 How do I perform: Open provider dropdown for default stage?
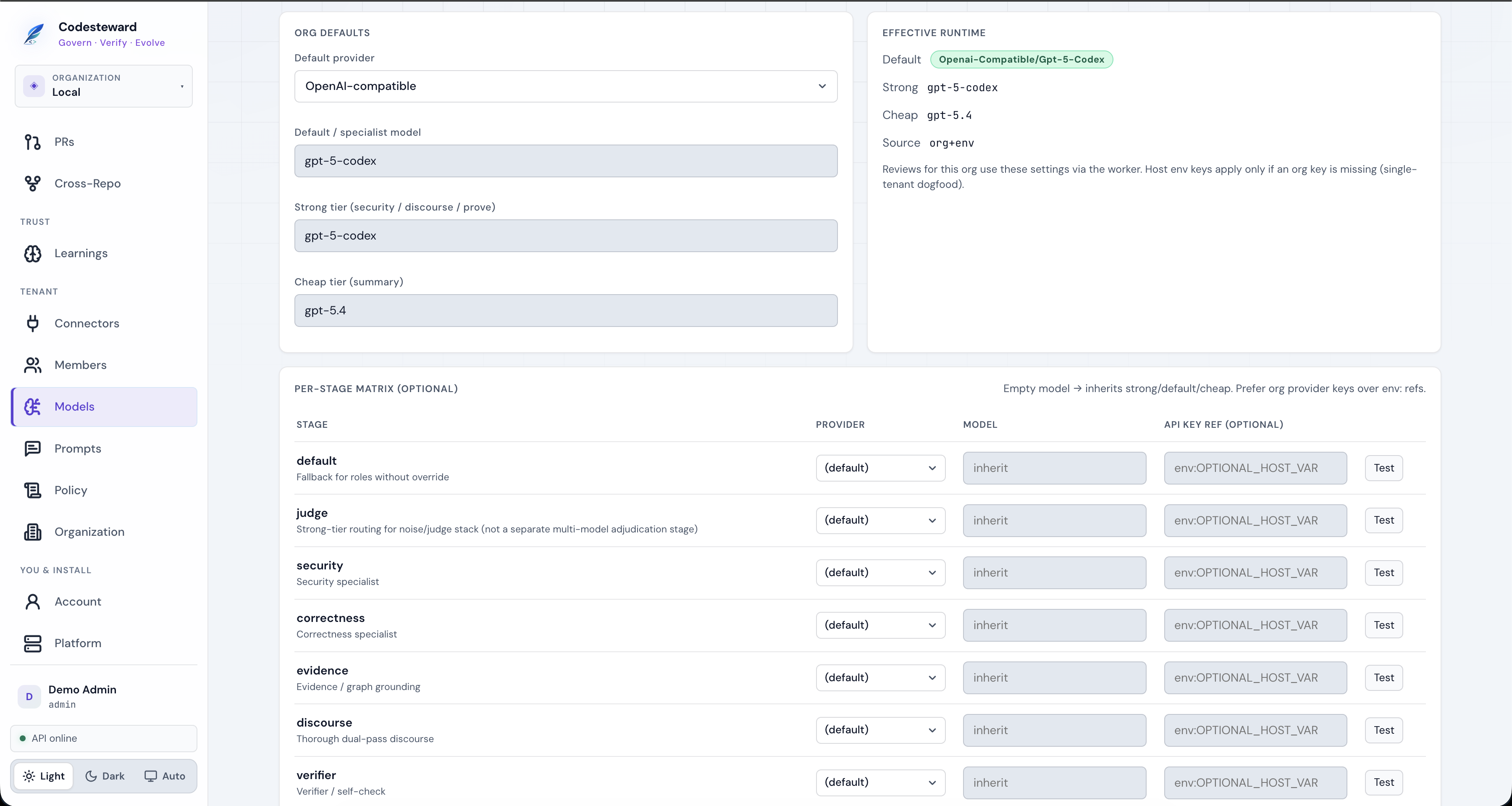880,468
